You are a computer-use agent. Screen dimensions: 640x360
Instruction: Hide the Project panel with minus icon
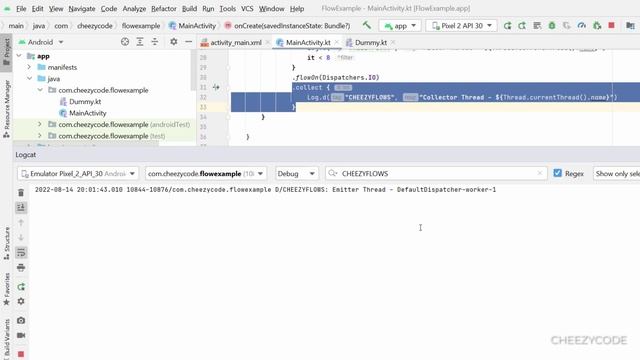point(189,42)
